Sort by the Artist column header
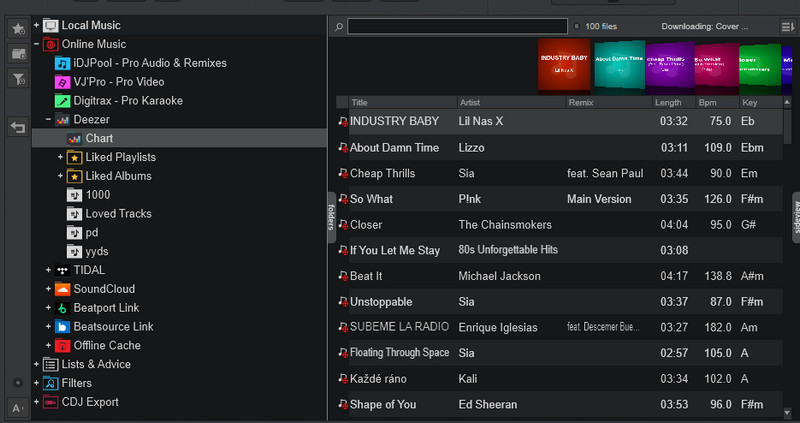800x423 pixels. pyautogui.click(x=511, y=103)
